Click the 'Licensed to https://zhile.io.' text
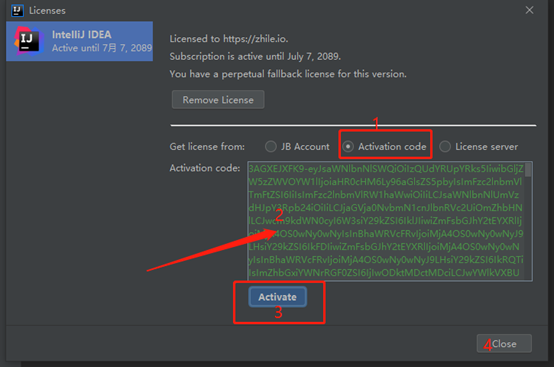The height and width of the screenshot is (367, 554). (x=229, y=39)
